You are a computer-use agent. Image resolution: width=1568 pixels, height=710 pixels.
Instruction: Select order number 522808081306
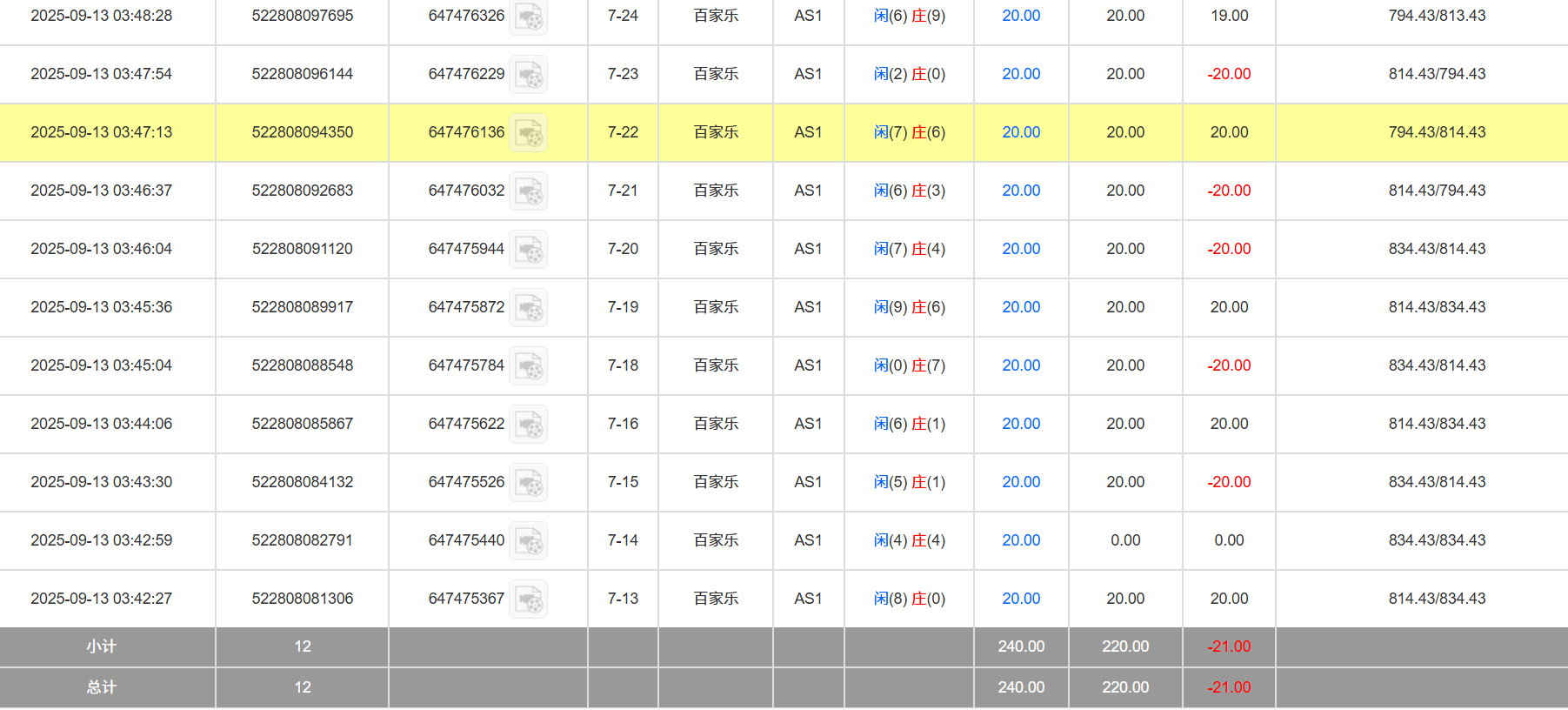tap(303, 599)
